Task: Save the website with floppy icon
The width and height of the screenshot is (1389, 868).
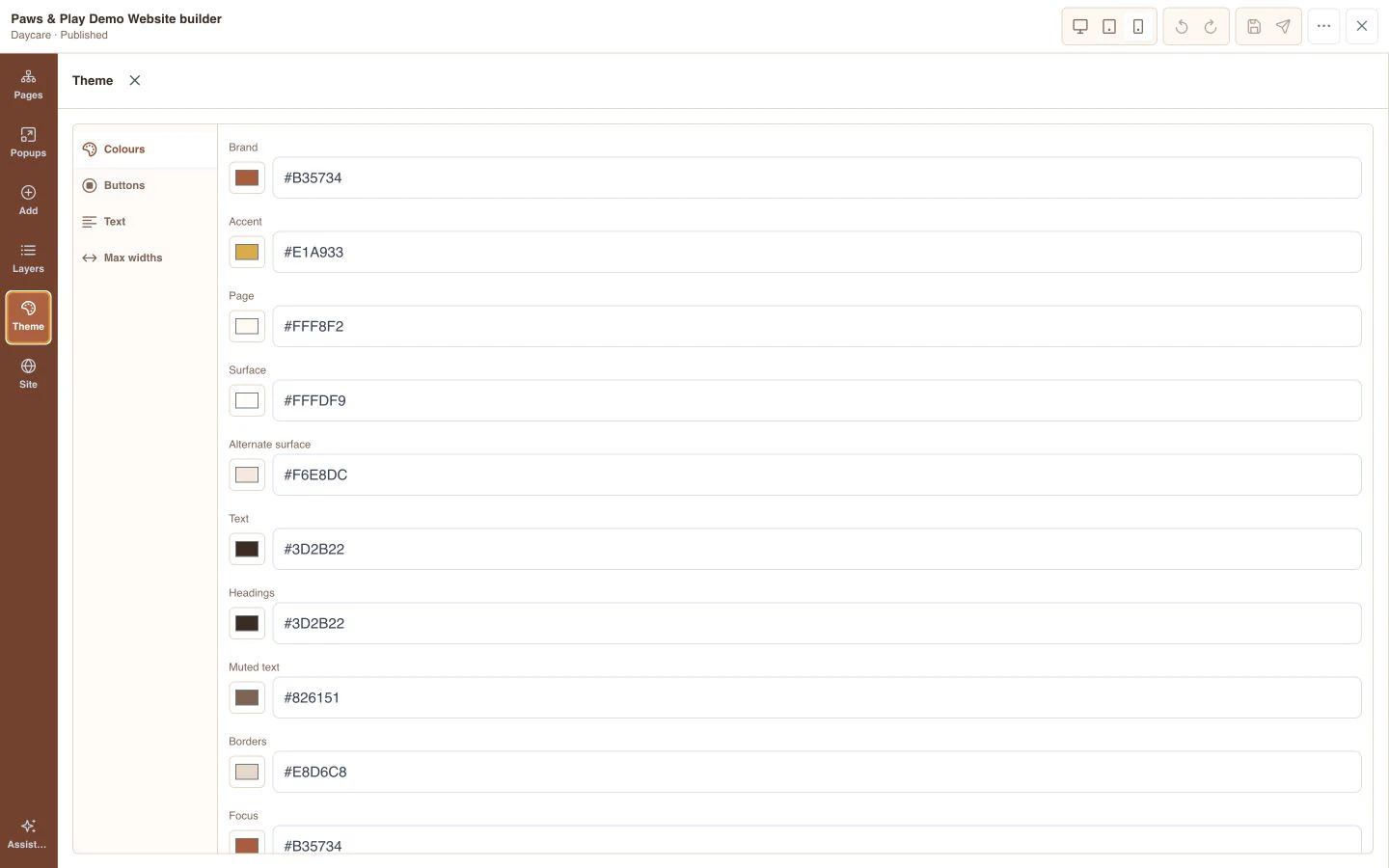Action: [x=1254, y=27]
